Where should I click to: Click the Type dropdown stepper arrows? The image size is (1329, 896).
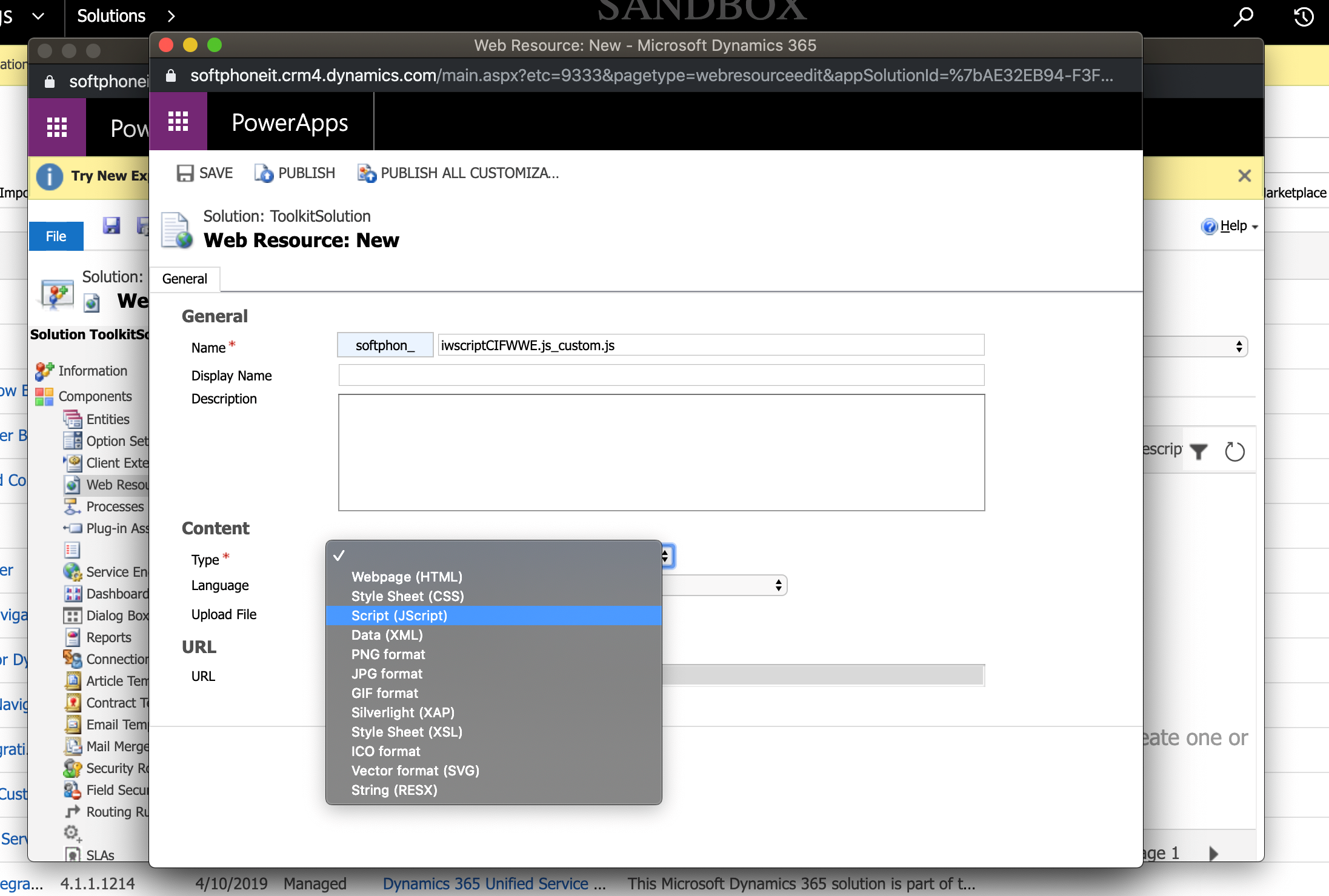click(x=667, y=556)
